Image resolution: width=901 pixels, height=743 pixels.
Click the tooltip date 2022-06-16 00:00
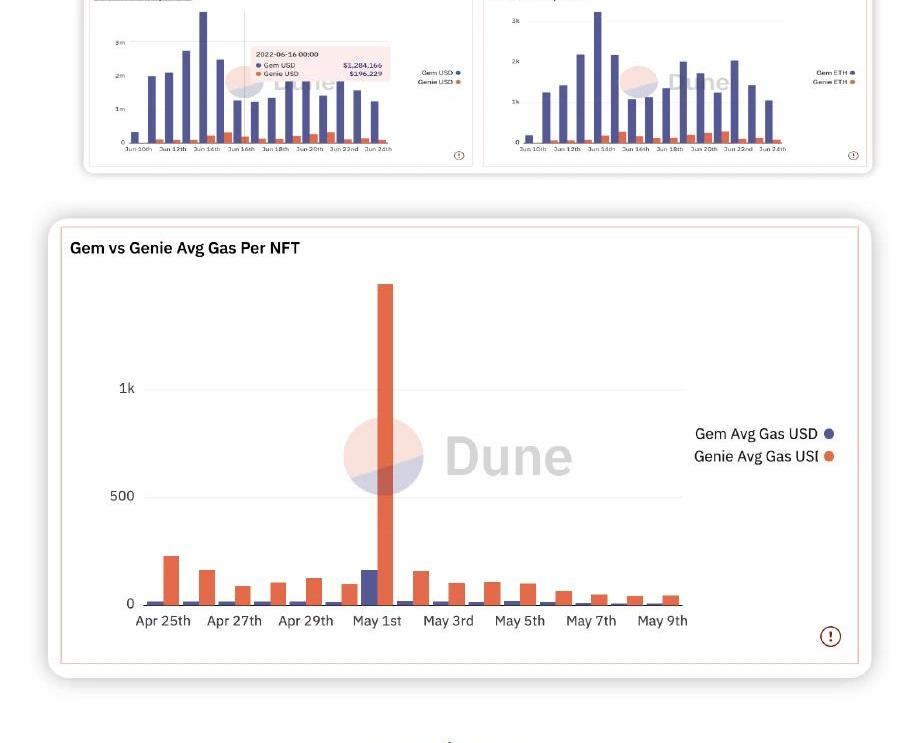coord(287,55)
